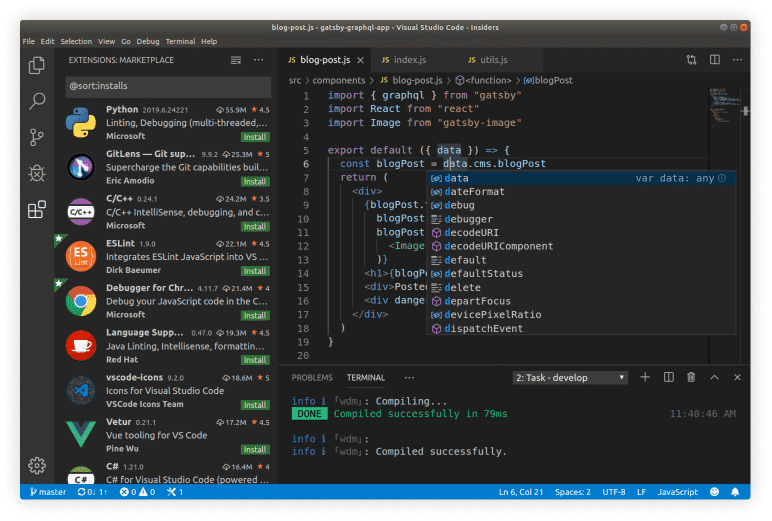Open editor more actions ellipsis

coord(737,60)
